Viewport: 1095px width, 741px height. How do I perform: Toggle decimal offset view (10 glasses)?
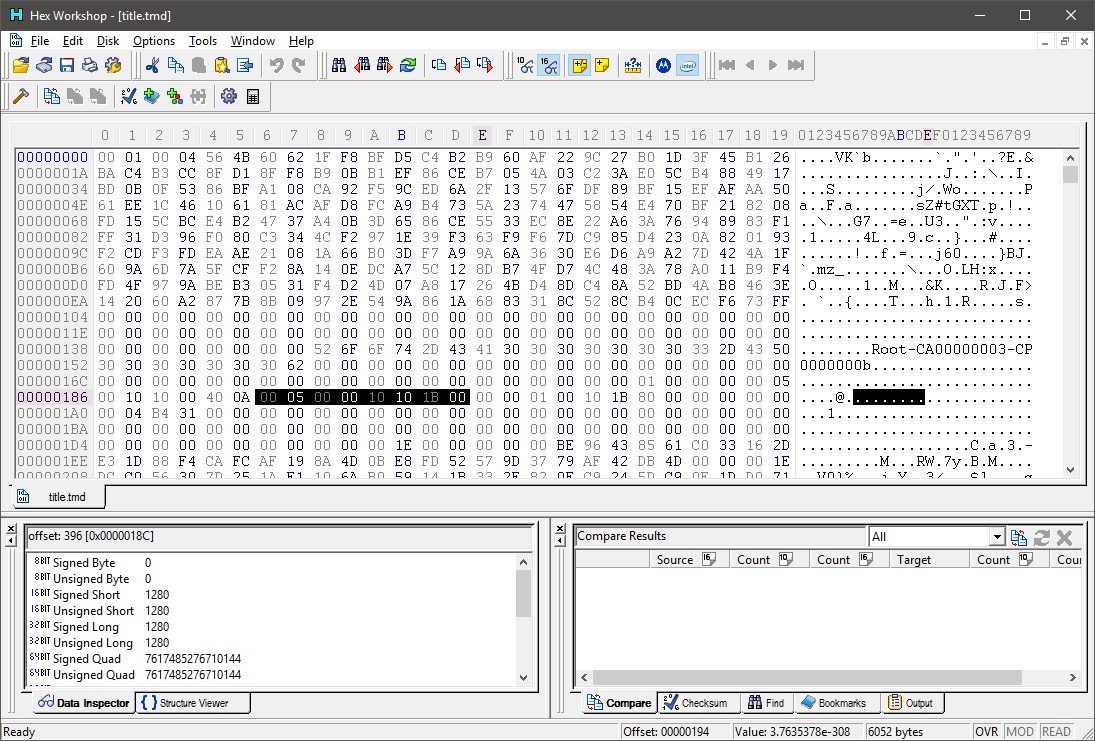pos(525,66)
